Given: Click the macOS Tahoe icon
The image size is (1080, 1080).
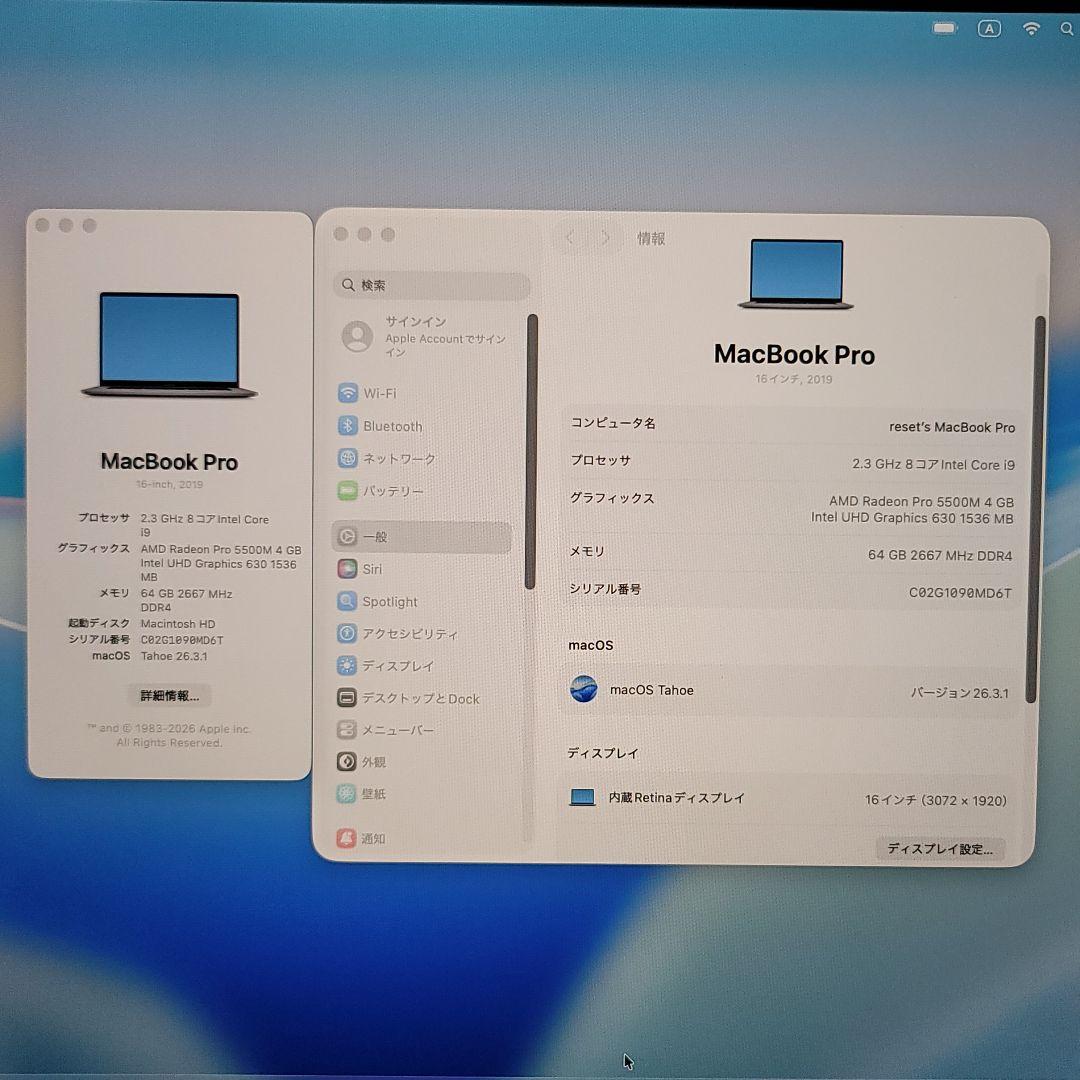Looking at the screenshot, I should 583,689.
